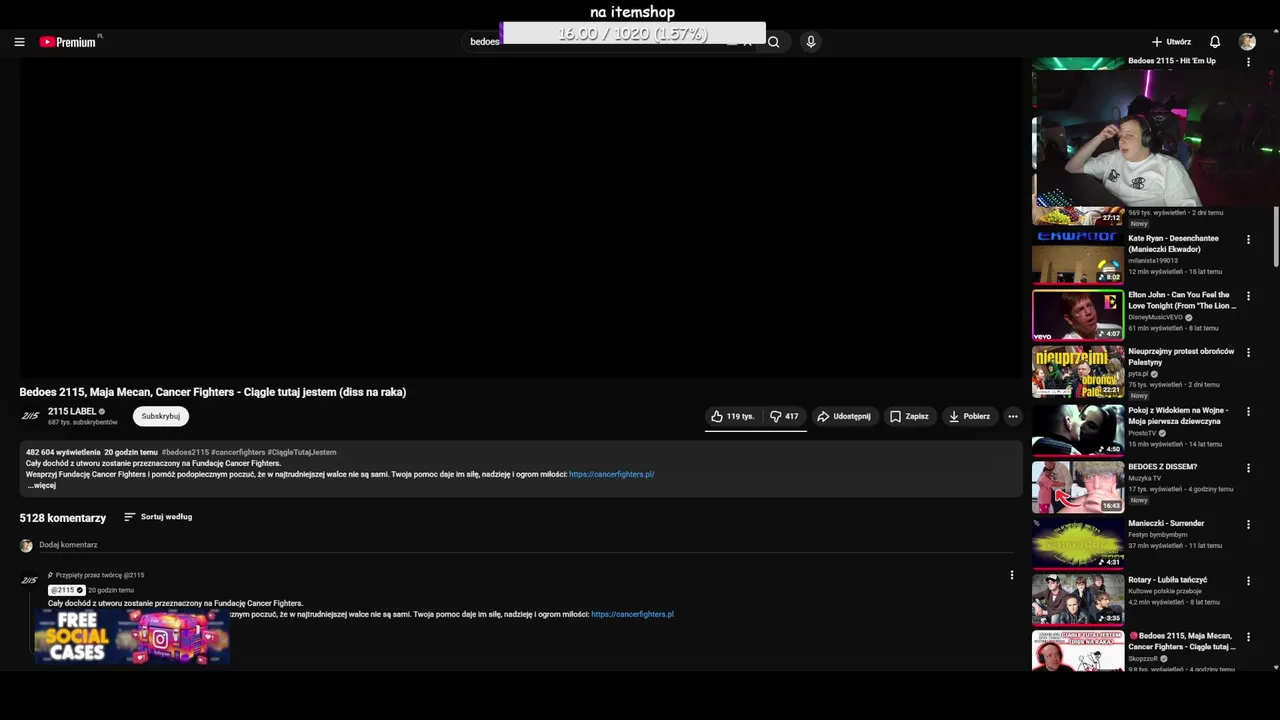Open Muzyka TV channel name
The image size is (1280, 720).
tap(1145, 478)
